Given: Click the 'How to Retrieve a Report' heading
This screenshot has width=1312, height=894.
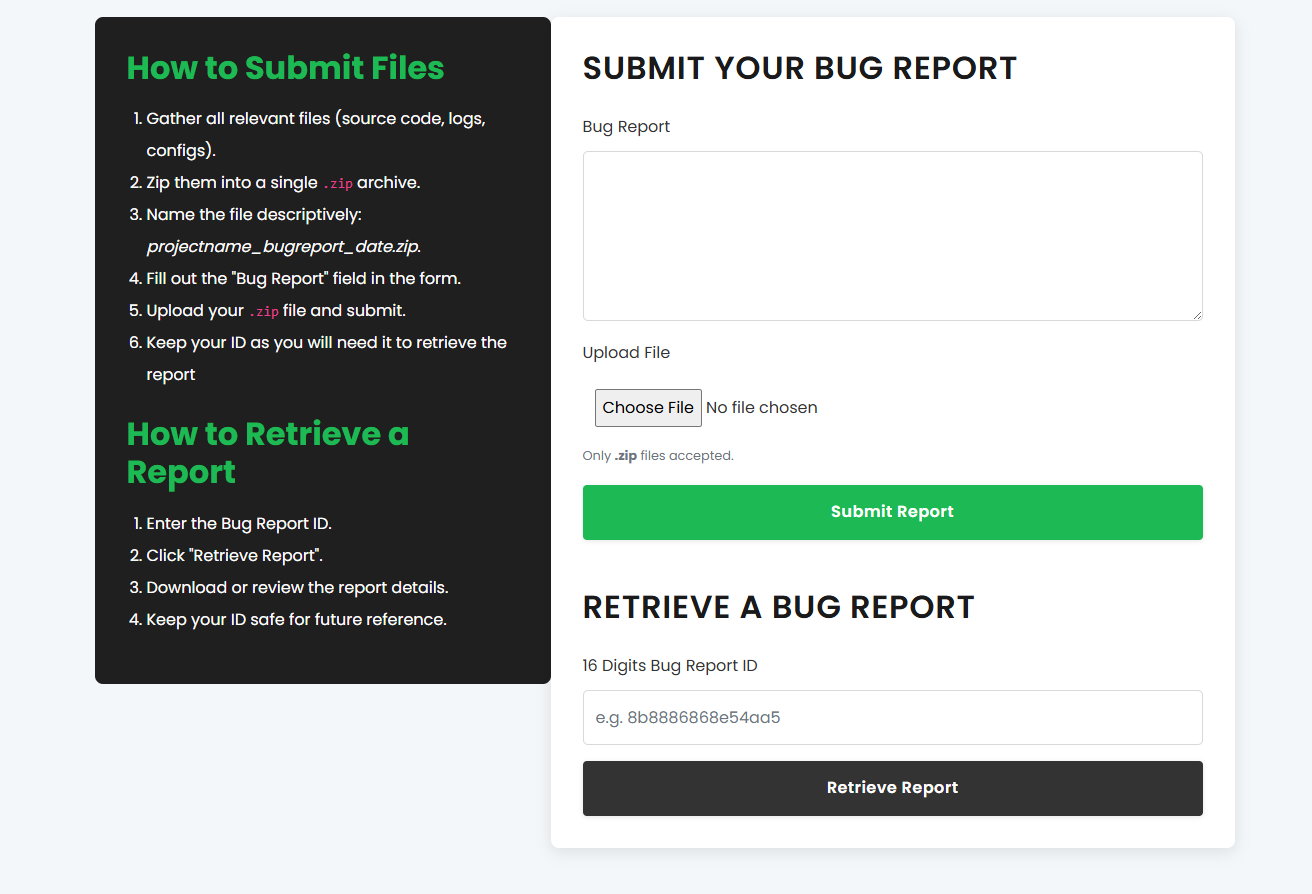Looking at the screenshot, I should click(268, 453).
